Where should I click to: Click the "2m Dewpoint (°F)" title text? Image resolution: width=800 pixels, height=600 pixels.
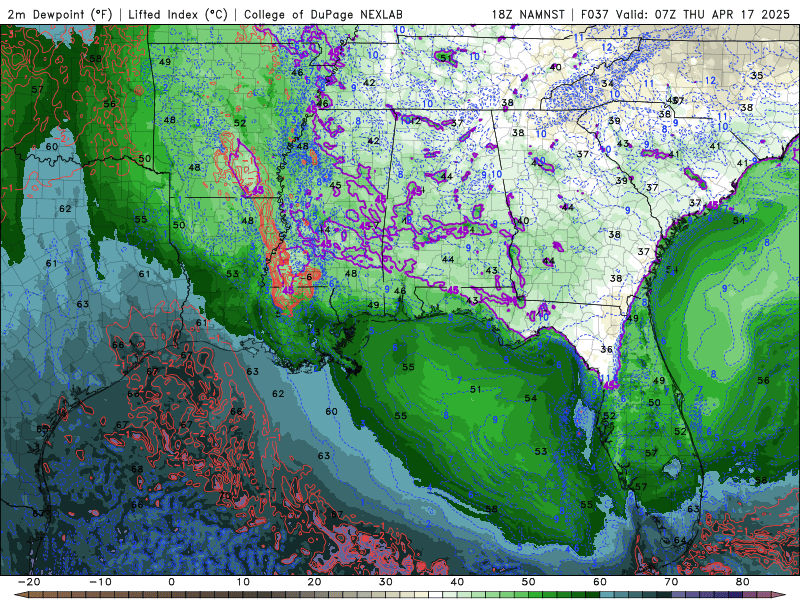pos(60,14)
